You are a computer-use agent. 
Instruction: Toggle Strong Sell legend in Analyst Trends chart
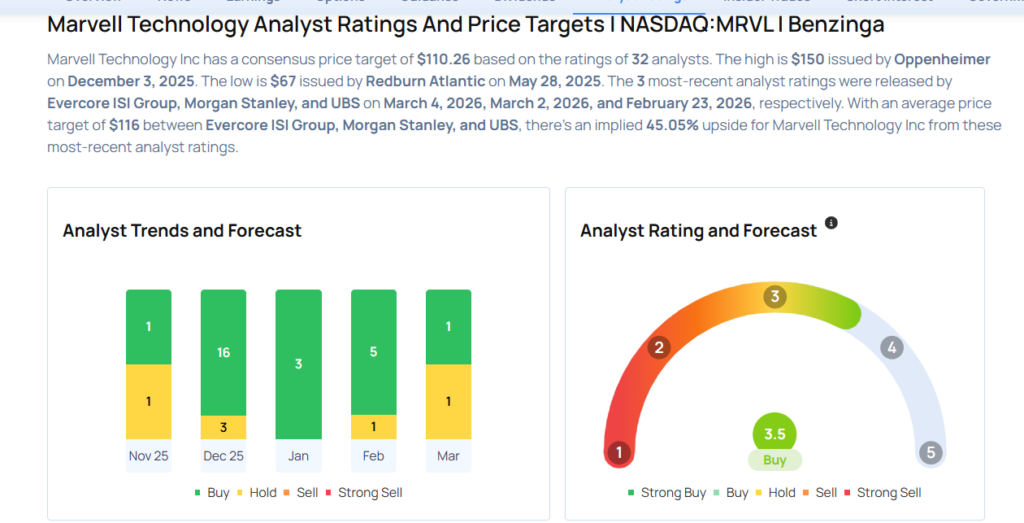pyautogui.click(x=364, y=492)
